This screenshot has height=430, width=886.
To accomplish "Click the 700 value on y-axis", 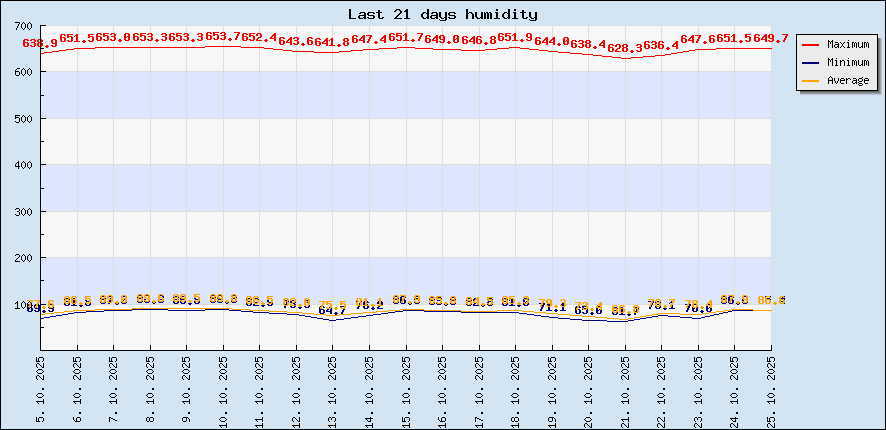I will [x=24, y=26].
